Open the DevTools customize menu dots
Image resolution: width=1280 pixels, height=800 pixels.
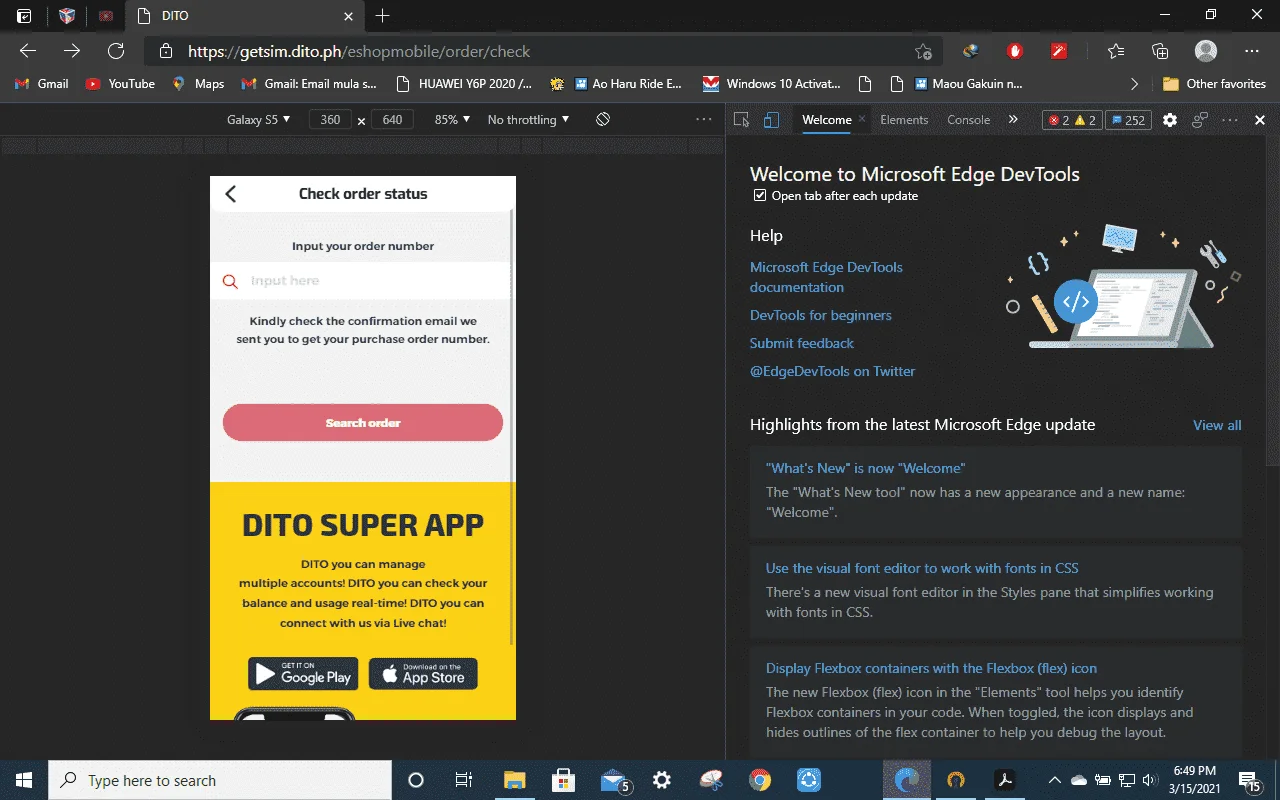[1231, 120]
